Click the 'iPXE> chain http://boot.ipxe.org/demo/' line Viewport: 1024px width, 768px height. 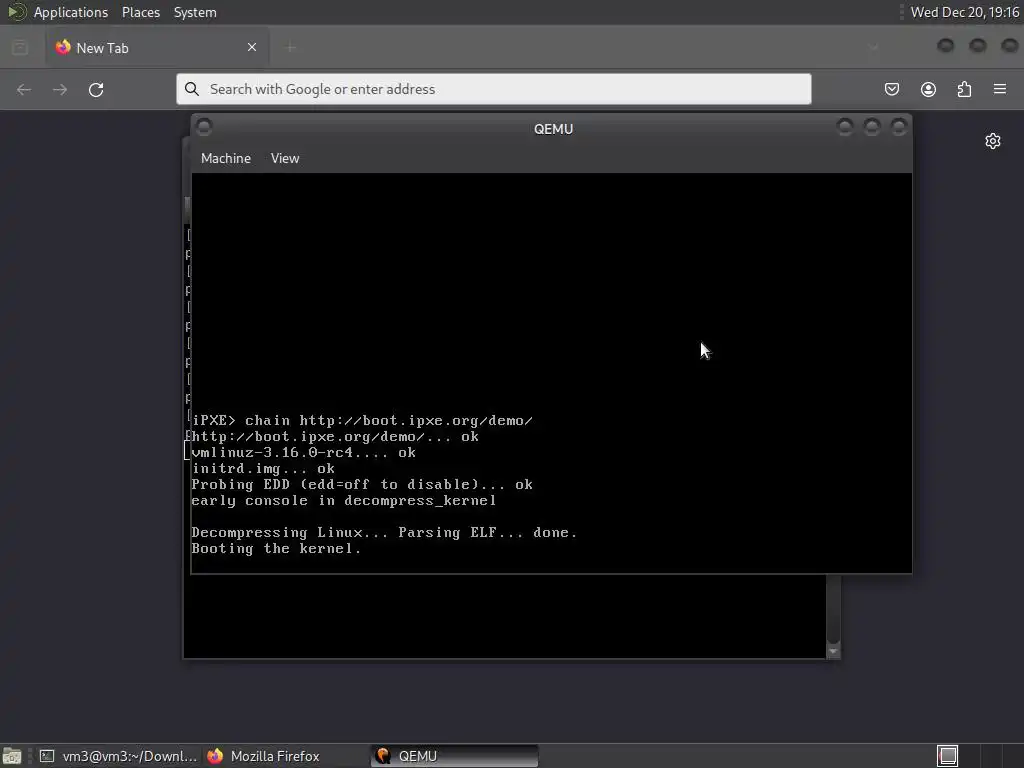362,421
